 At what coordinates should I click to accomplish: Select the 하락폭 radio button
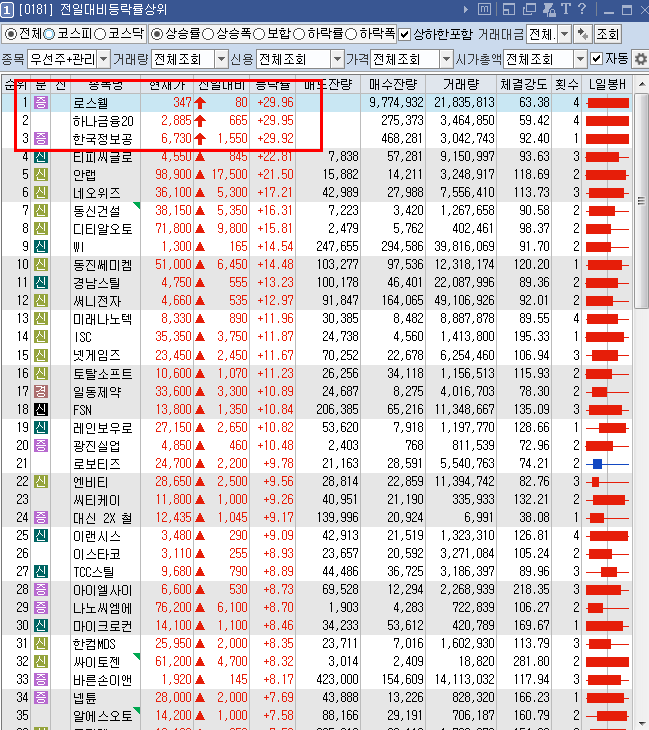(351, 34)
